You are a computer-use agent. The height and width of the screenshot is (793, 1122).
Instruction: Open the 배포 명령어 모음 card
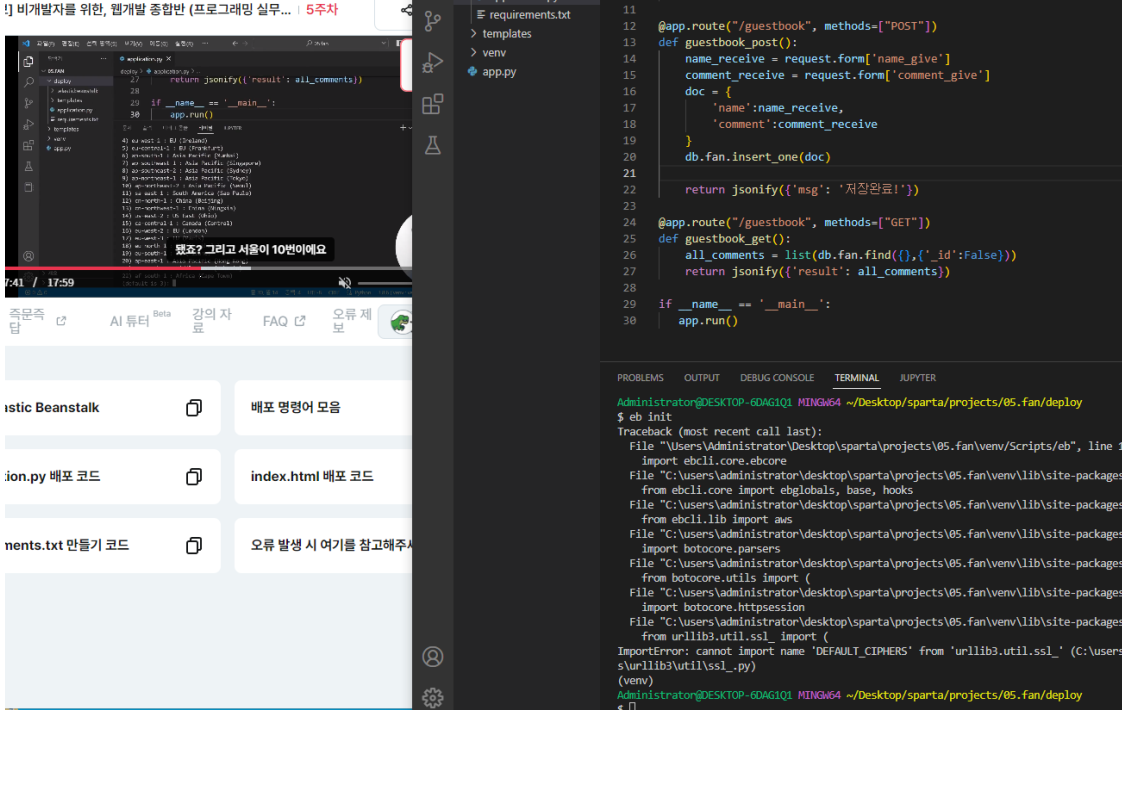323,408
